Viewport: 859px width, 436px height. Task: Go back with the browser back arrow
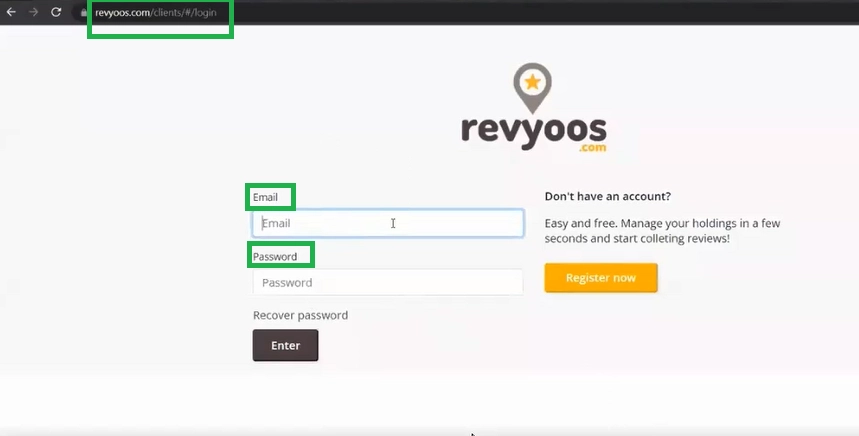click(11, 12)
